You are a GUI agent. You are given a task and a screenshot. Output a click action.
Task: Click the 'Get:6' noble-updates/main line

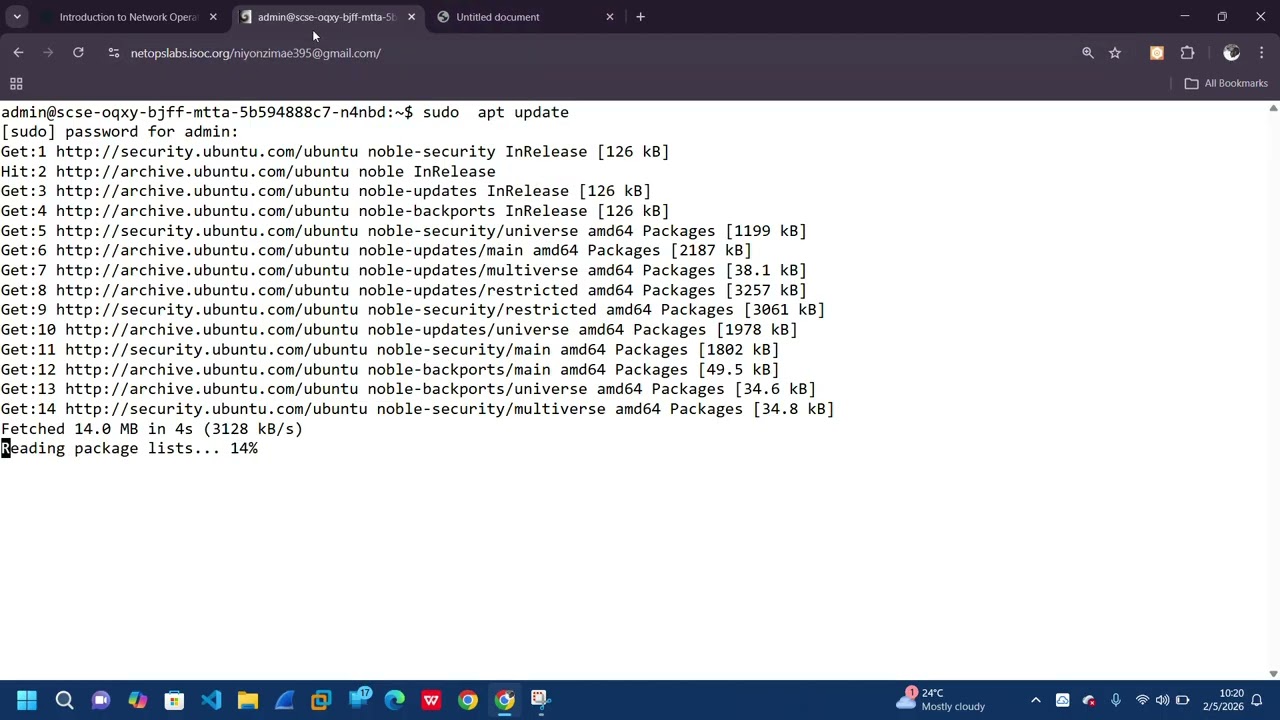point(376,251)
